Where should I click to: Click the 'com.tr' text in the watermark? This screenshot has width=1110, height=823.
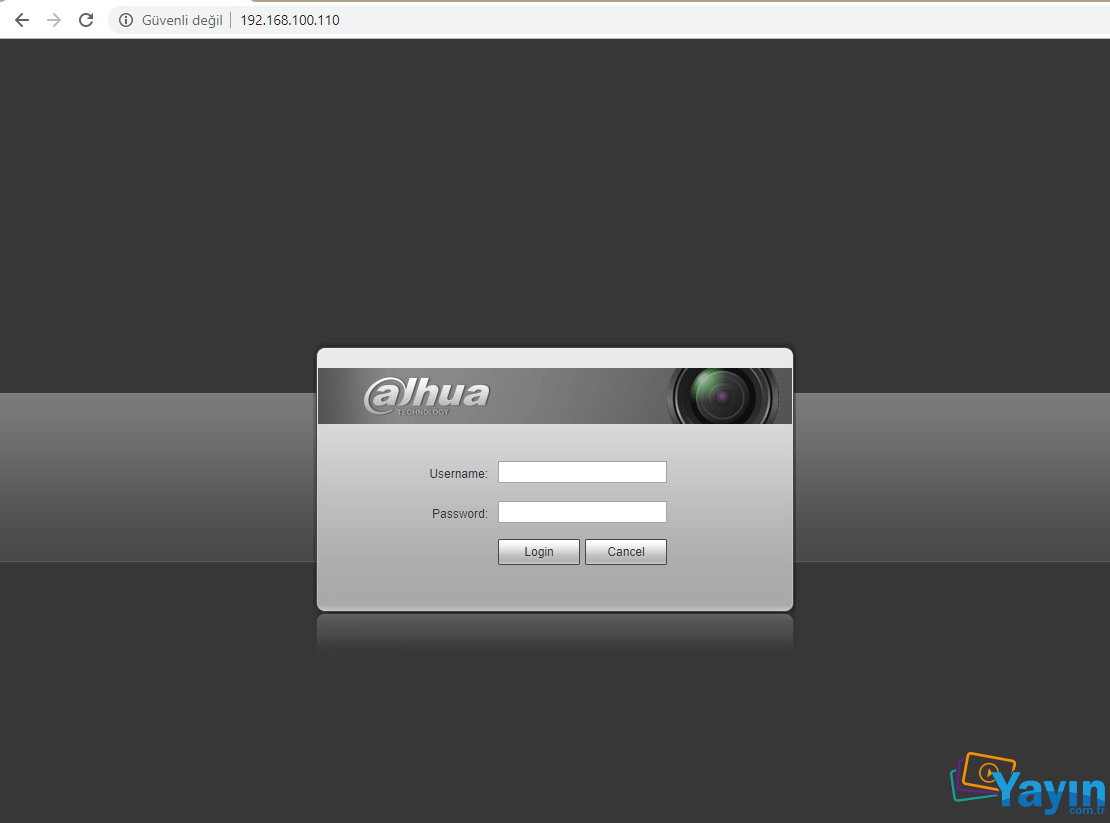pos(1087,810)
